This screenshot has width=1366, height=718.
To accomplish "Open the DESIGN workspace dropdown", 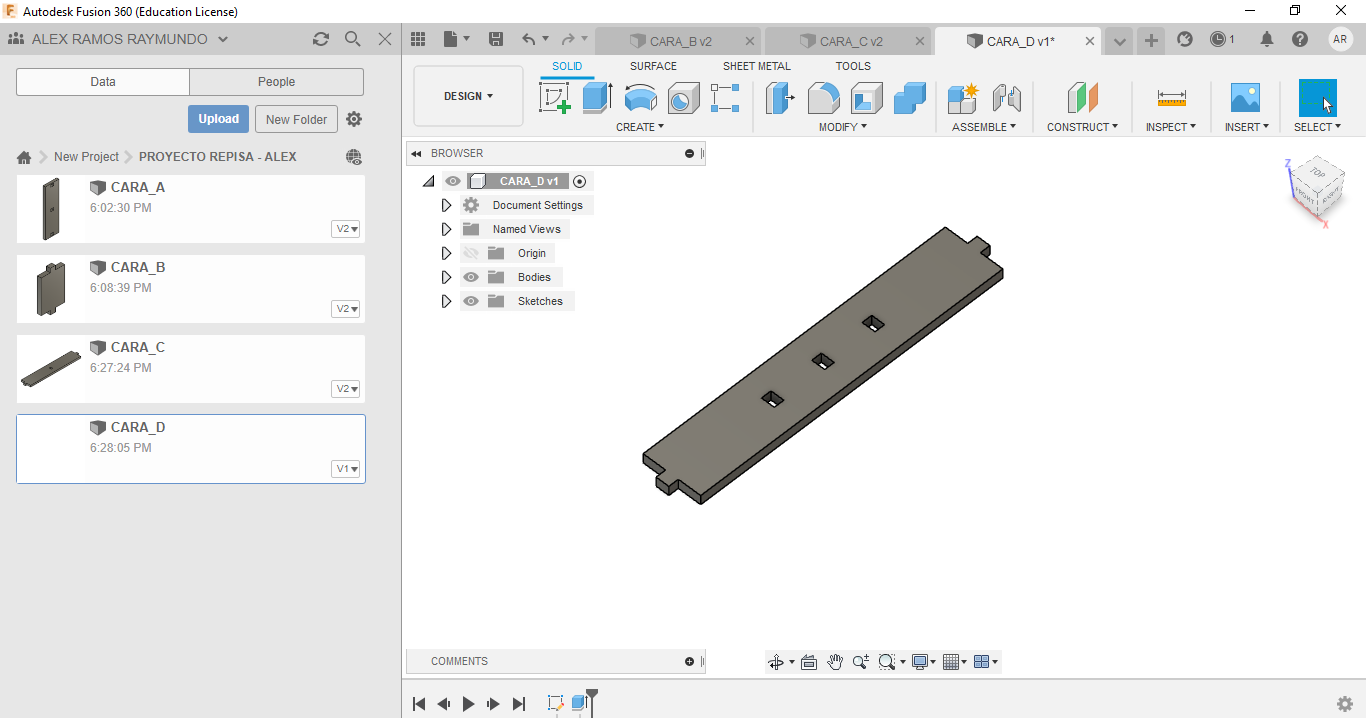I will point(468,96).
